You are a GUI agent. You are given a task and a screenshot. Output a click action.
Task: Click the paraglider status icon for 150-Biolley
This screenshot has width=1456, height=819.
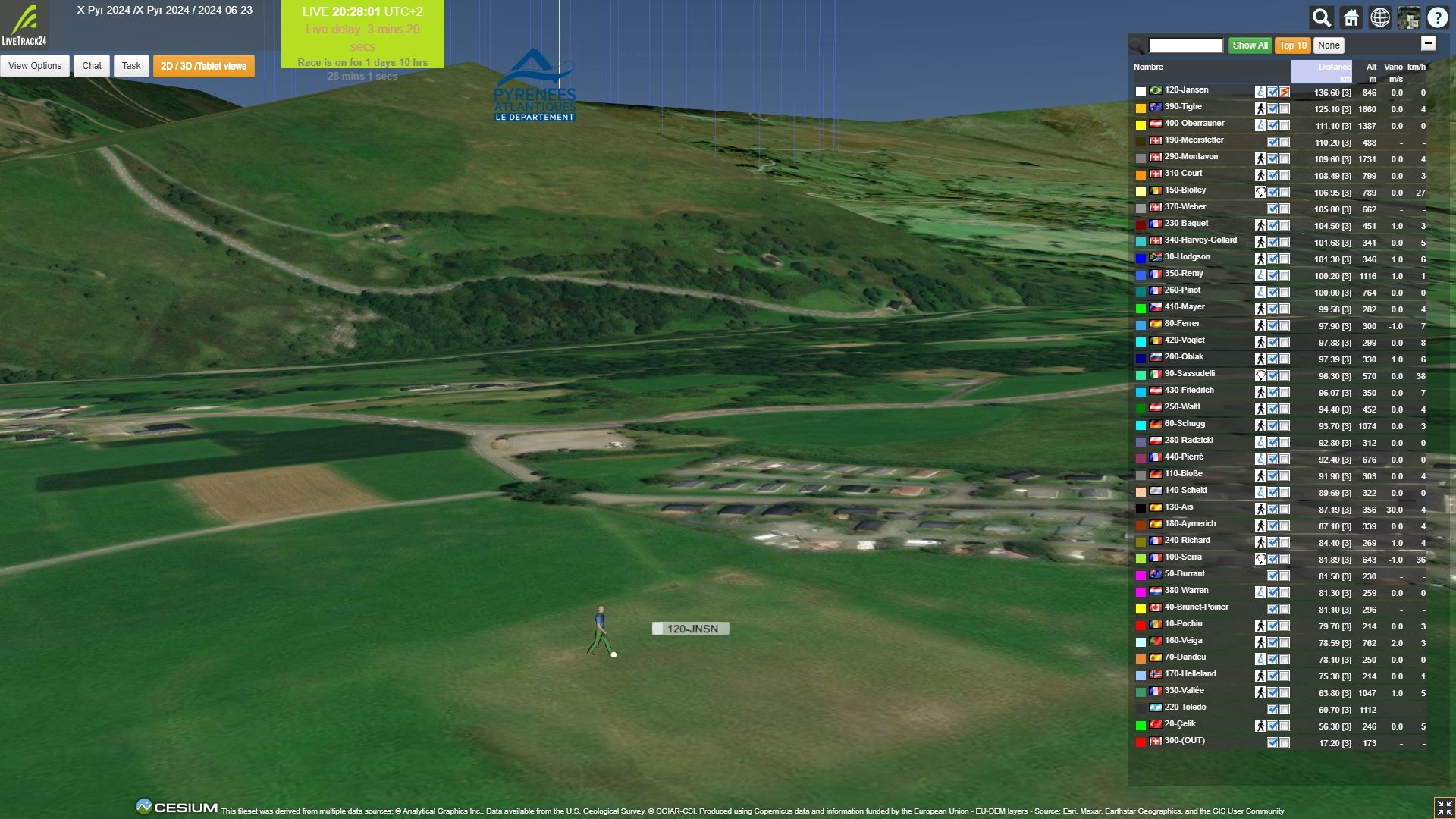coord(1260,192)
